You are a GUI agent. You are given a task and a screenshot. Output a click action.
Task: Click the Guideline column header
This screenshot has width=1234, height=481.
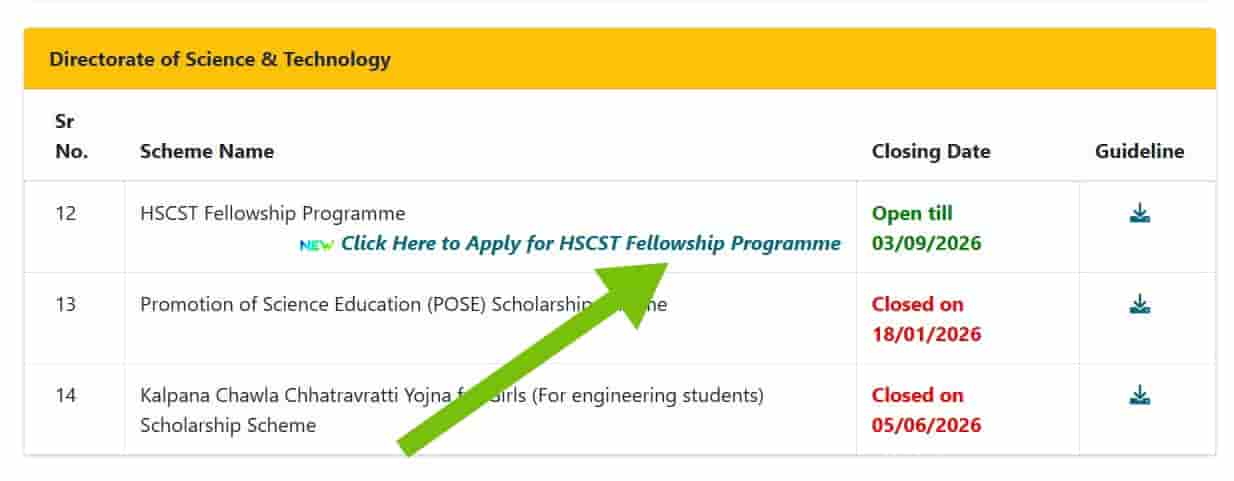point(1139,152)
